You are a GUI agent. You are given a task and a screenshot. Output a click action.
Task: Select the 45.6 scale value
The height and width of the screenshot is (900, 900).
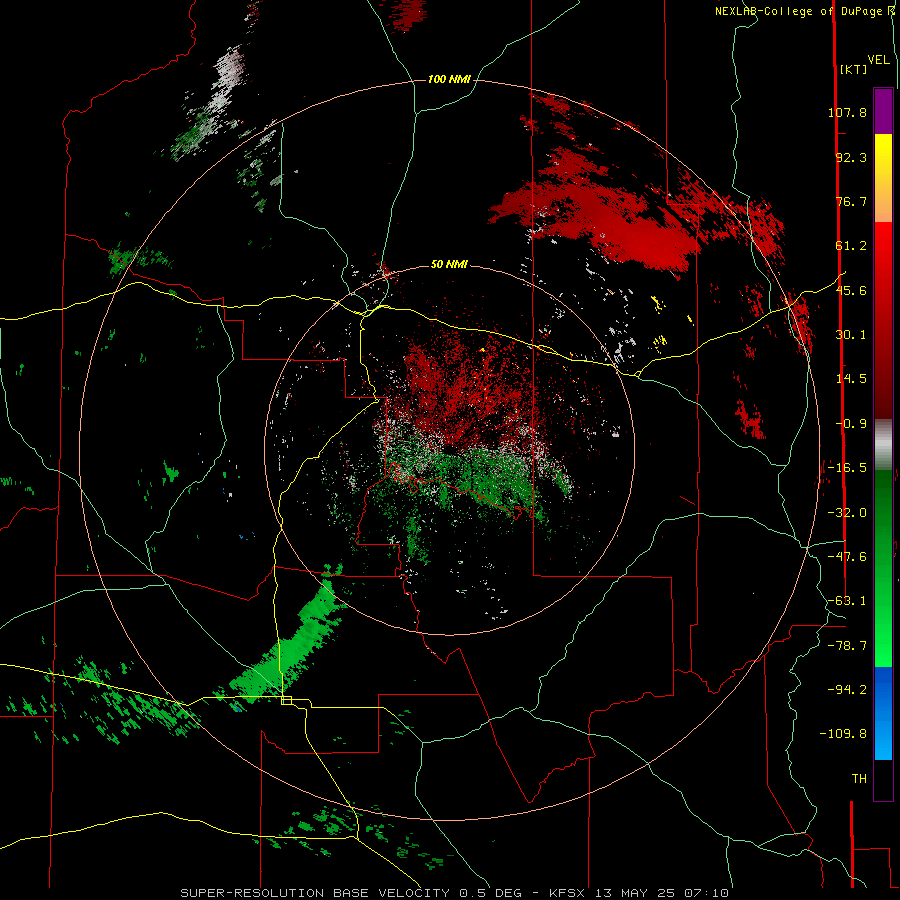(x=851, y=290)
